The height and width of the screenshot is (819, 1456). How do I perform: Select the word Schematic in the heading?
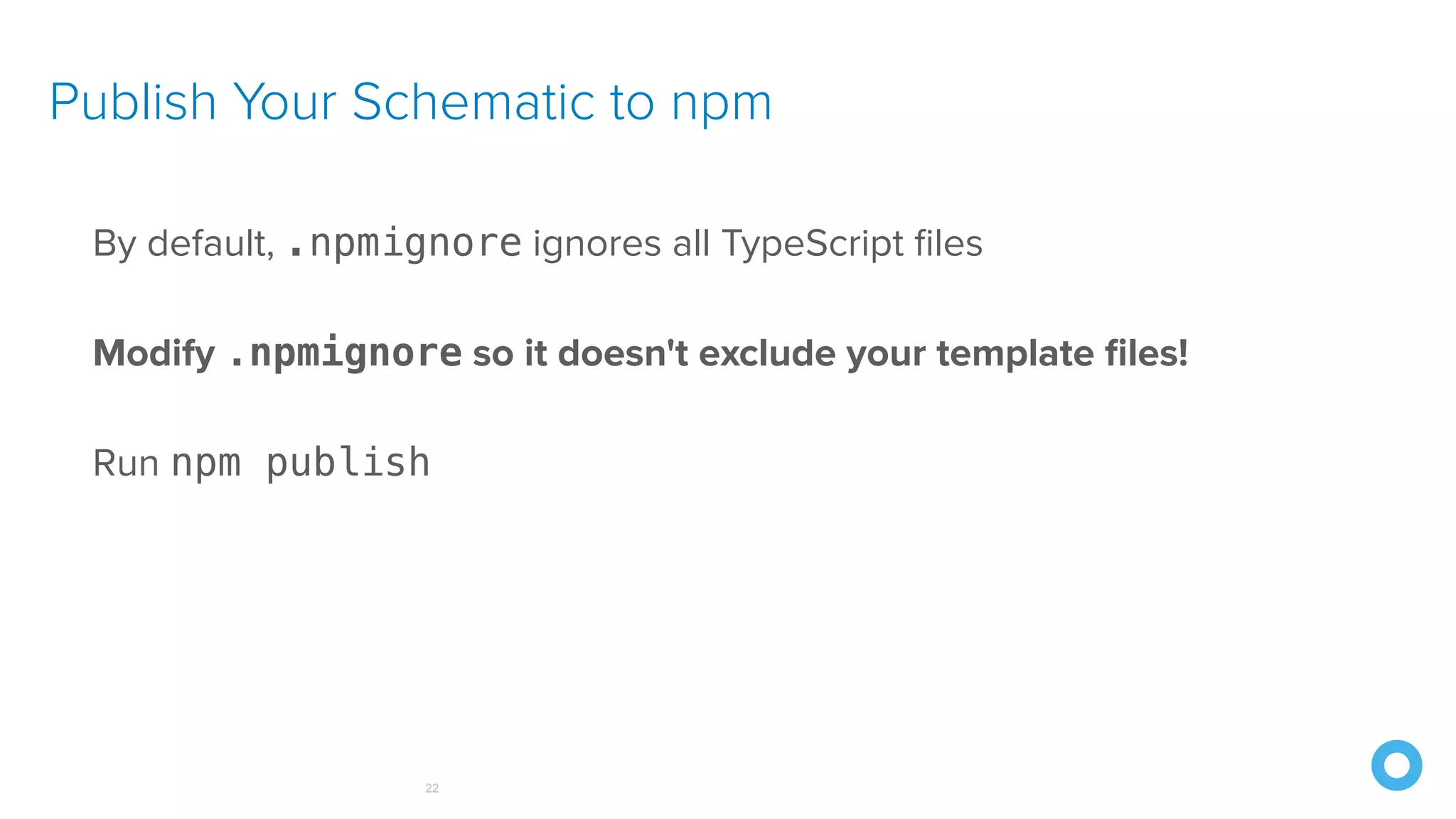point(473,102)
